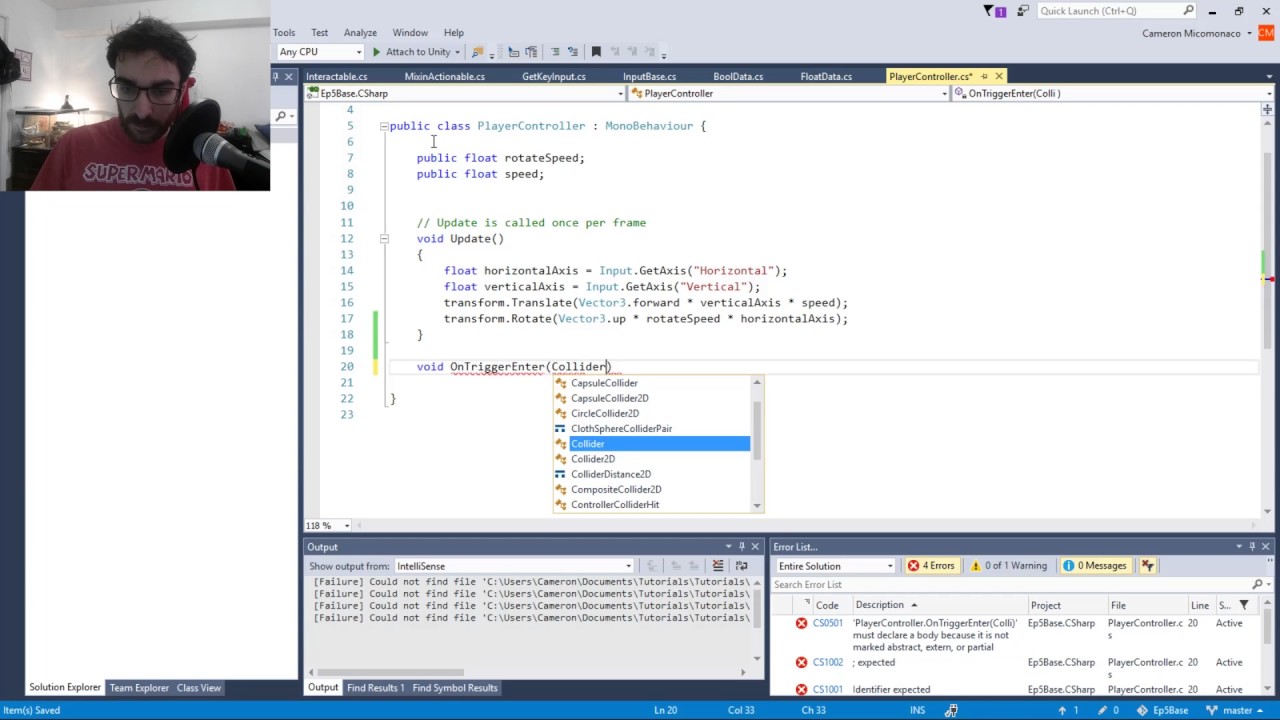Close the Error List panel
This screenshot has width=1280, height=720.
[x=1265, y=547]
